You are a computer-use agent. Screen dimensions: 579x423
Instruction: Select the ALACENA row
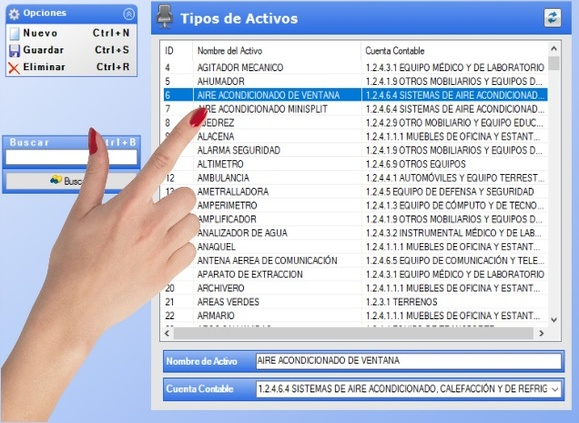[355, 137]
